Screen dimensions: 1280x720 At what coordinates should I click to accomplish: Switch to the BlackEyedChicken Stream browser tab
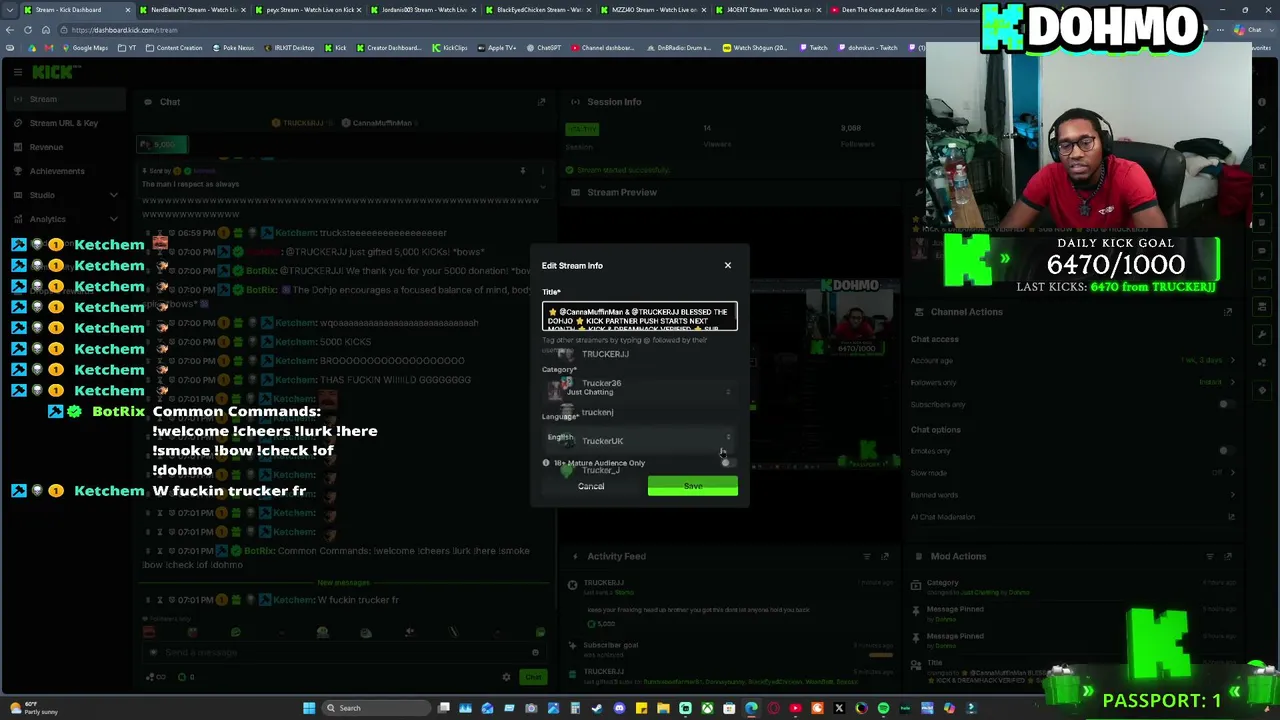(x=539, y=10)
